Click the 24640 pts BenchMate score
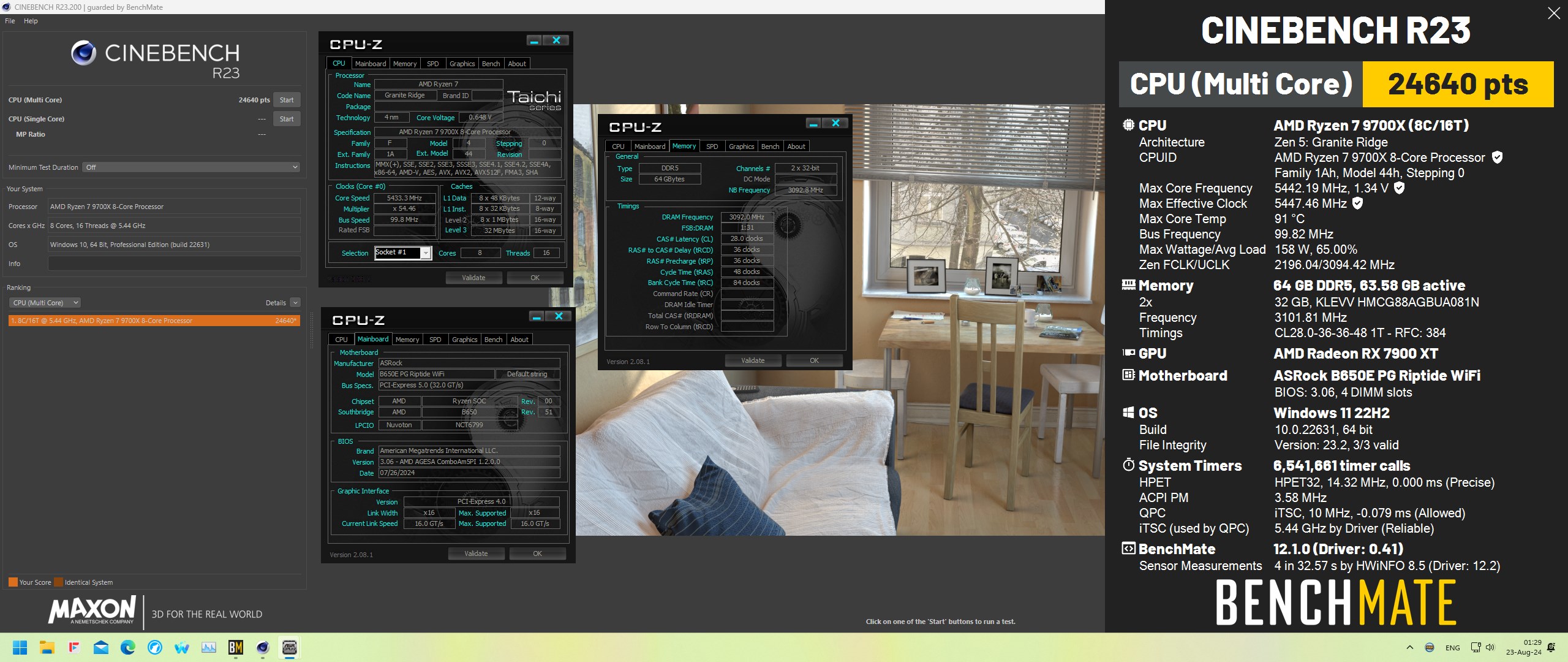 (1458, 85)
